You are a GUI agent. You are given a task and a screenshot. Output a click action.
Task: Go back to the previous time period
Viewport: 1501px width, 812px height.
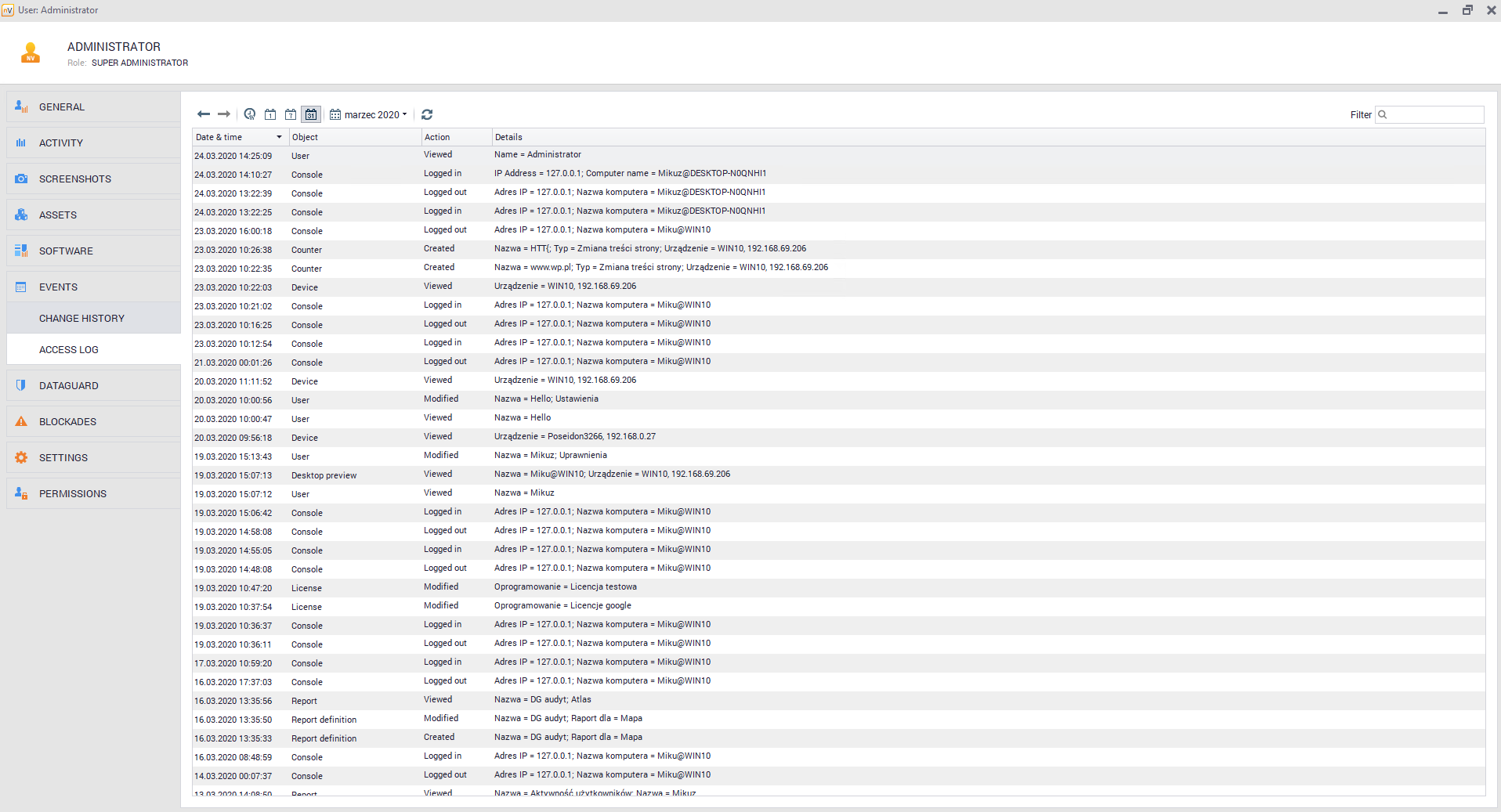(204, 114)
